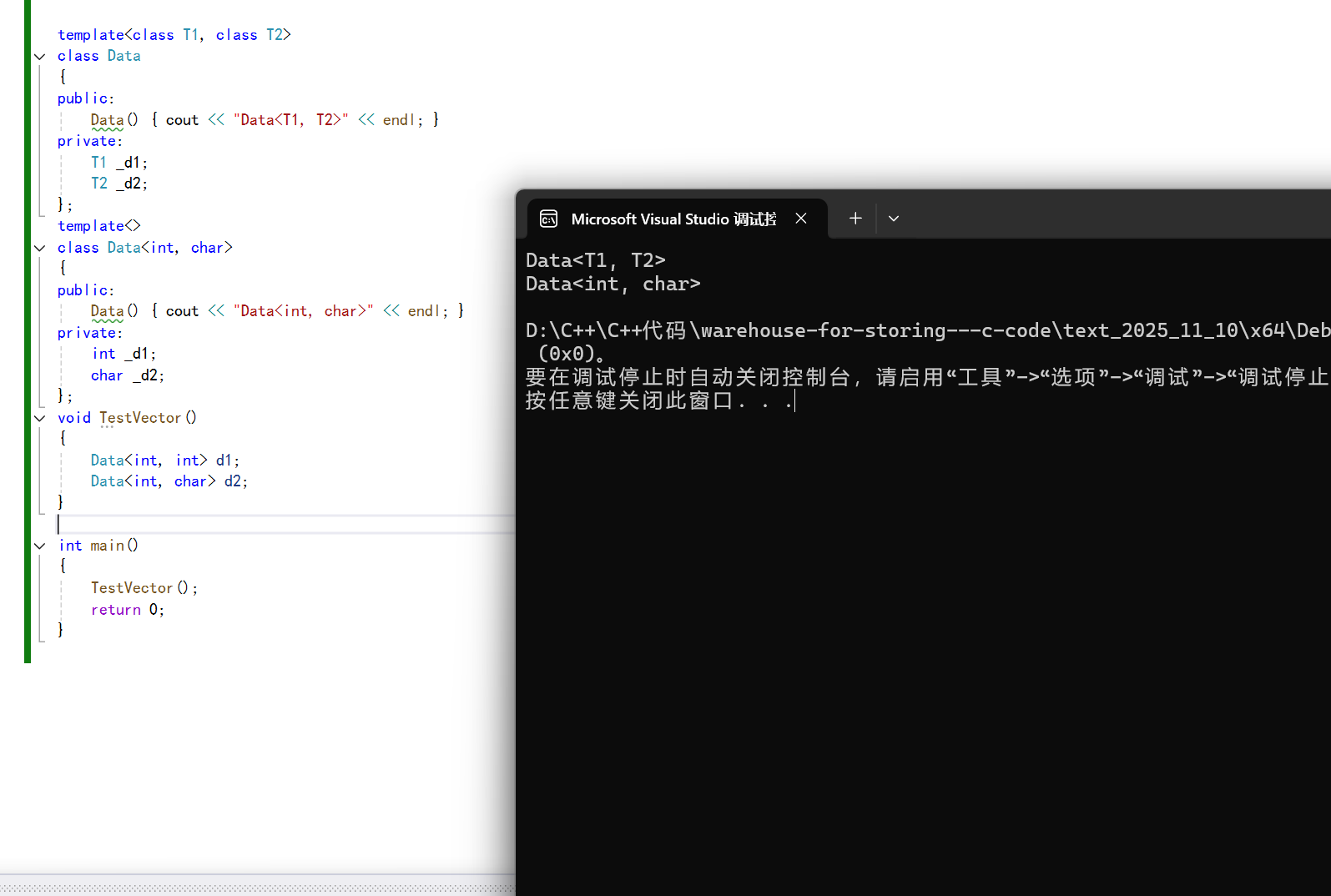
Task: Open new console tab with plus button
Action: pyautogui.click(x=855, y=219)
